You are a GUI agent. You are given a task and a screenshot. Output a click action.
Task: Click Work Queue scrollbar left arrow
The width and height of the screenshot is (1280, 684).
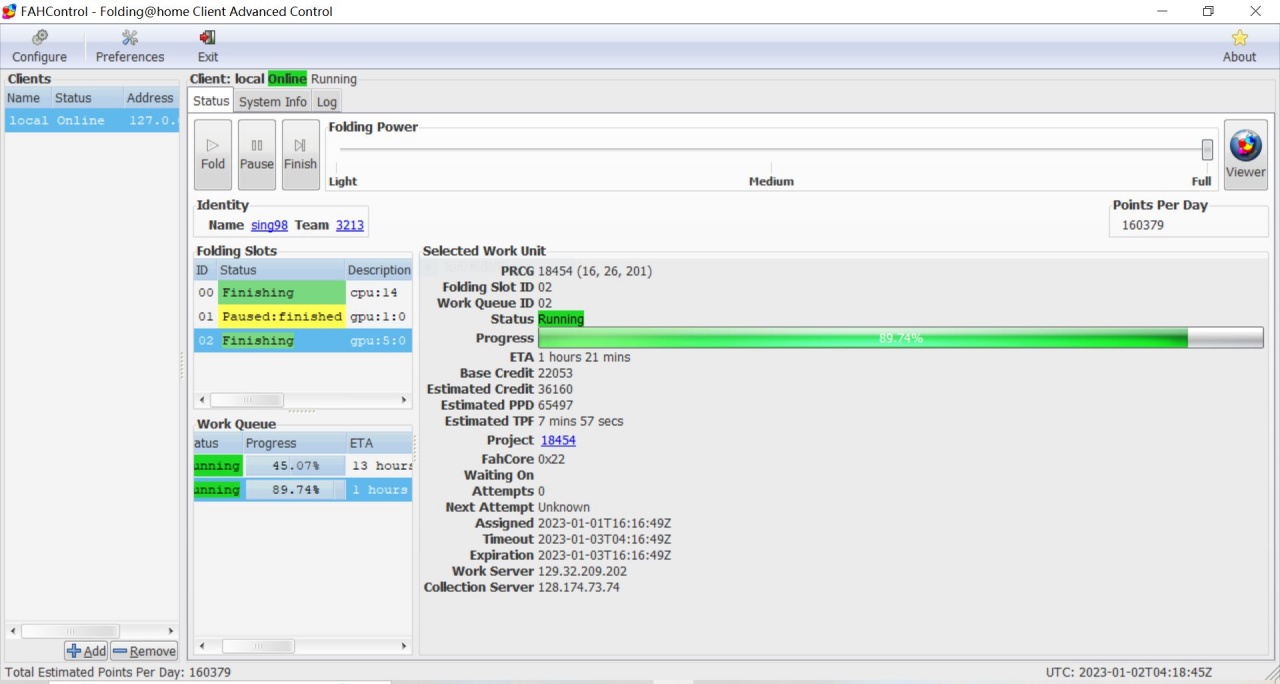point(201,646)
